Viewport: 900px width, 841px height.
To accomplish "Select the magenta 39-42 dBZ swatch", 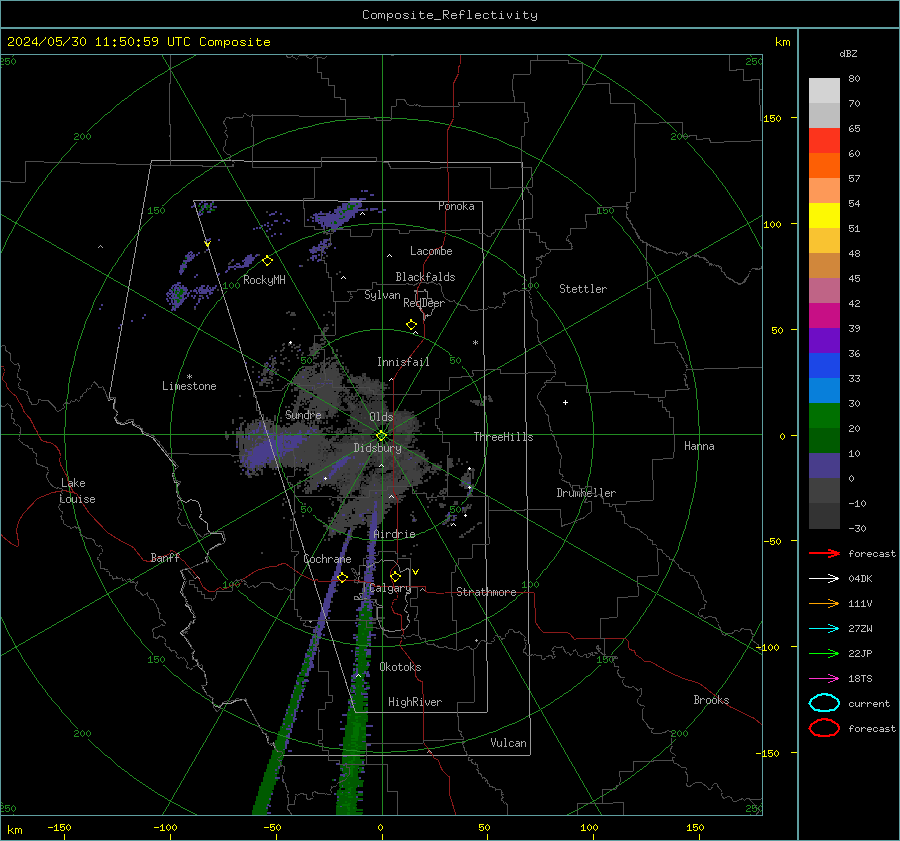I will [x=824, y=316].
